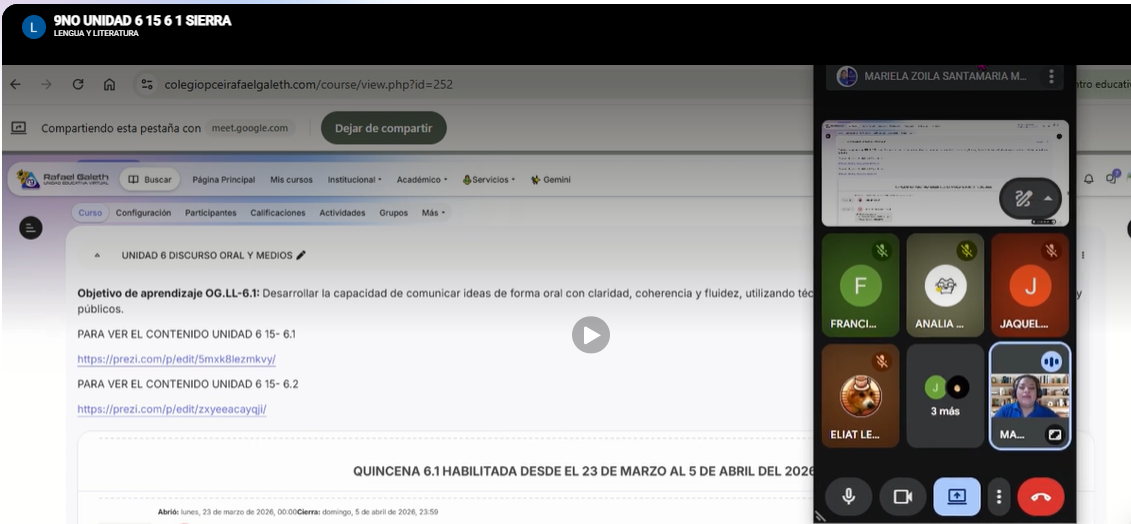Click the Dejar de compartir button
The width and height of the screenshot is (1131, 524).
[x=383, y=128]
